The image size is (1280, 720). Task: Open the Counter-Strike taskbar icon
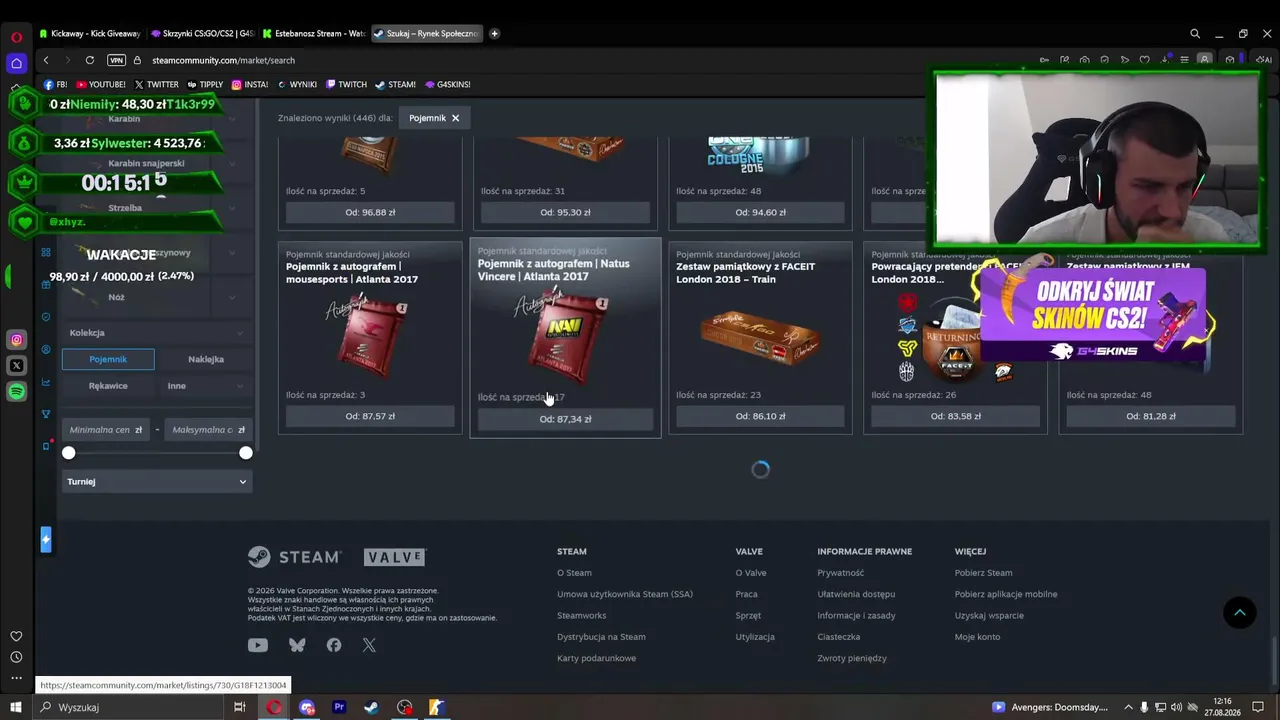[x=436, y=707]
